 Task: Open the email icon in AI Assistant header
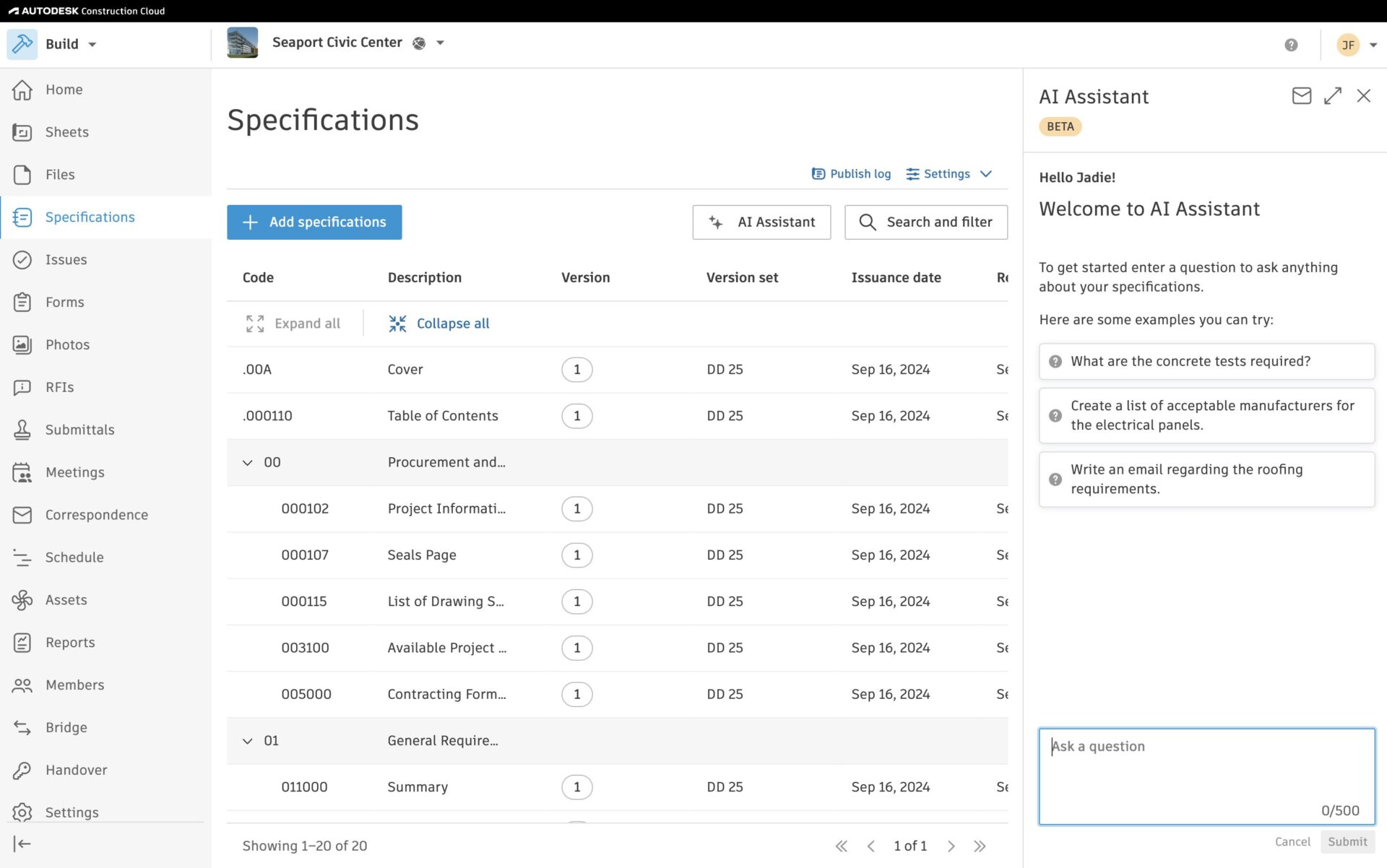(1301, 95)
